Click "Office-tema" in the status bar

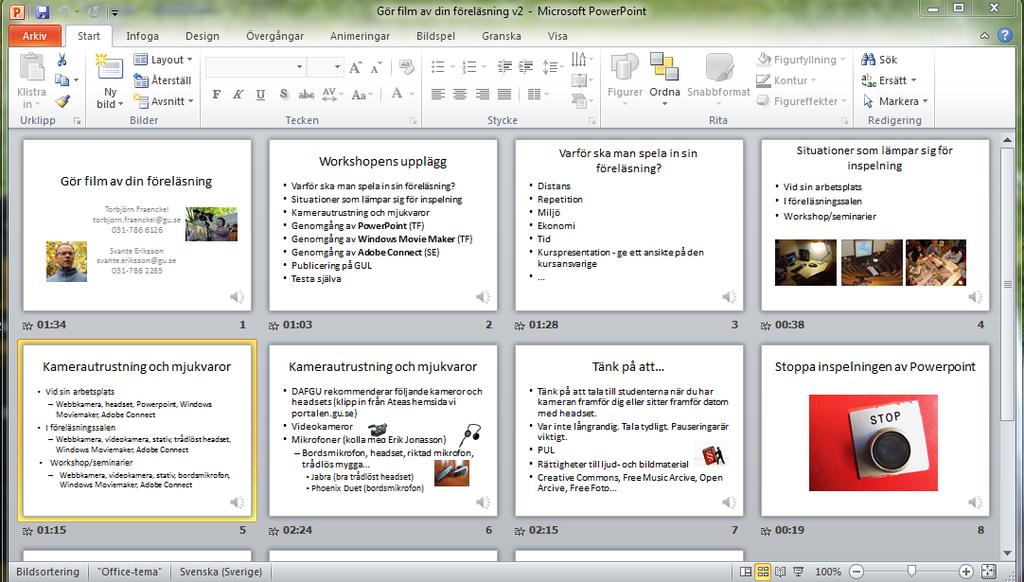click(x=129, y=572)
